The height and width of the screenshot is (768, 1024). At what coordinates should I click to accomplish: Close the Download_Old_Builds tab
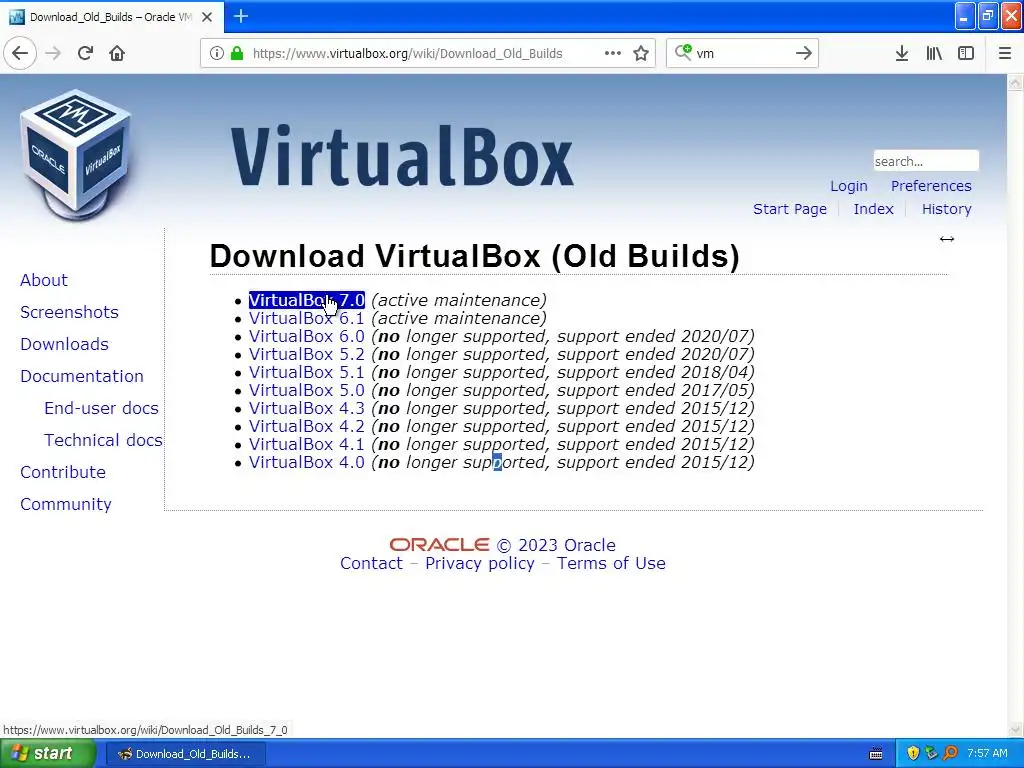207,17
